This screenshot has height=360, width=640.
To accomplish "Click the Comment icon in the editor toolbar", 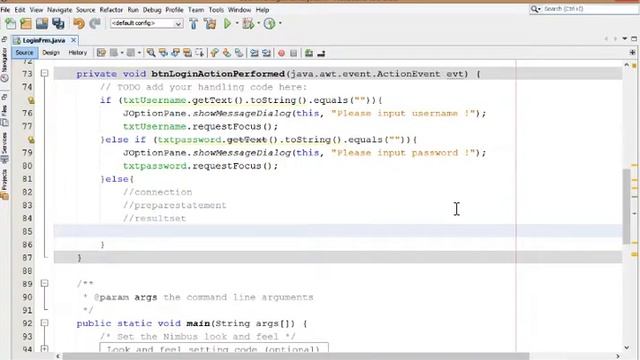I will [309, 53].
